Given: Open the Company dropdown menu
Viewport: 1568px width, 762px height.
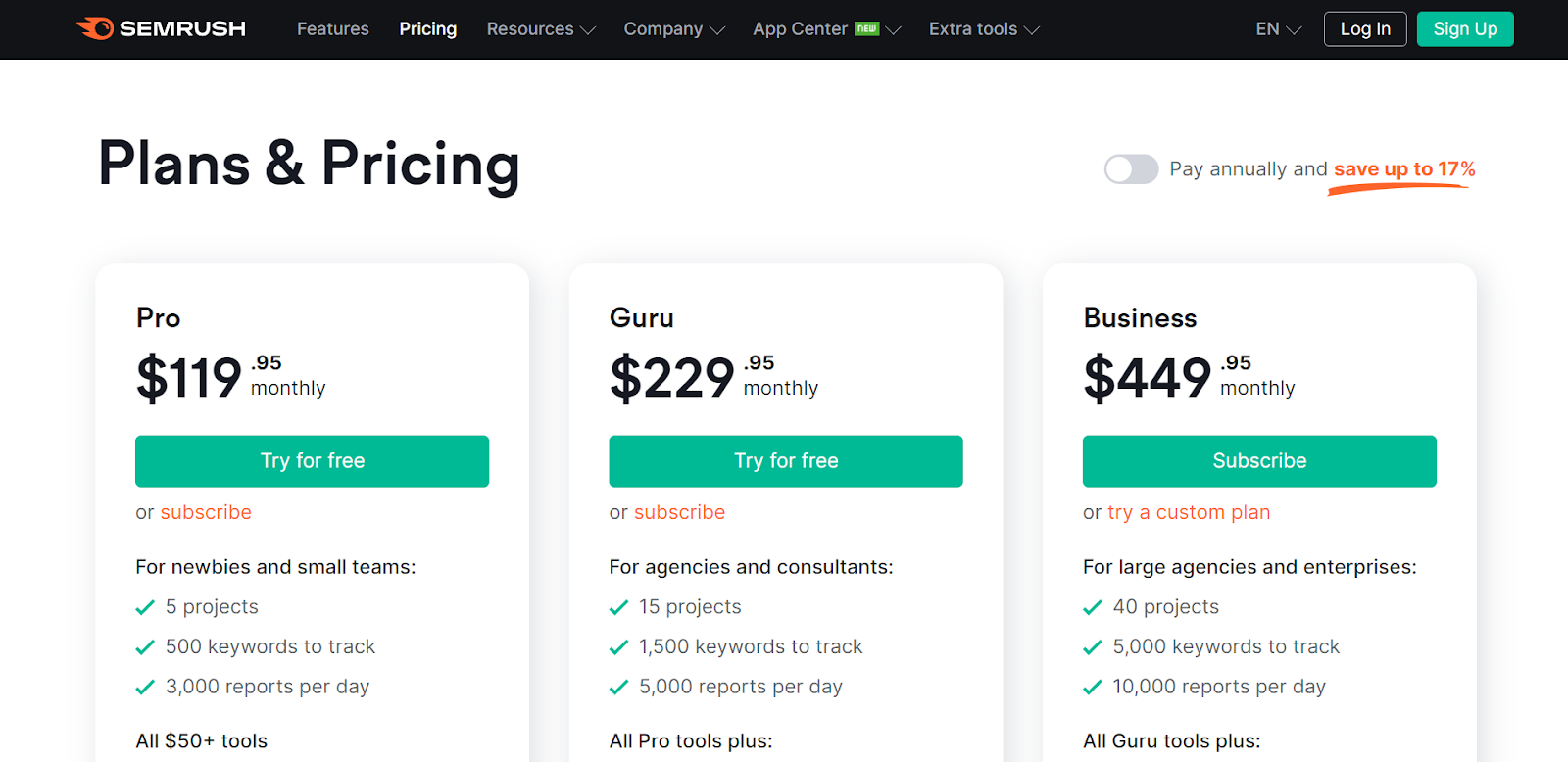Looking at the screenshot, I should (674, 29).
